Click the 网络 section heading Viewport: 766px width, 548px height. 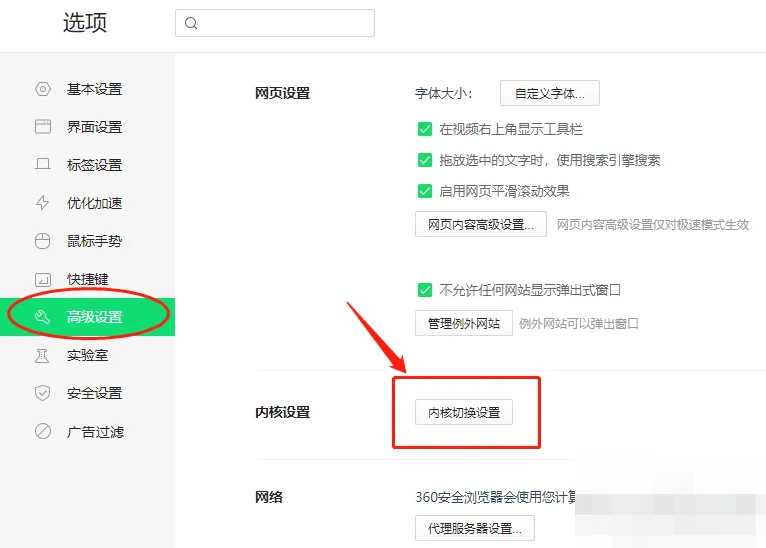pyautogui.click(x=269, y=497)
